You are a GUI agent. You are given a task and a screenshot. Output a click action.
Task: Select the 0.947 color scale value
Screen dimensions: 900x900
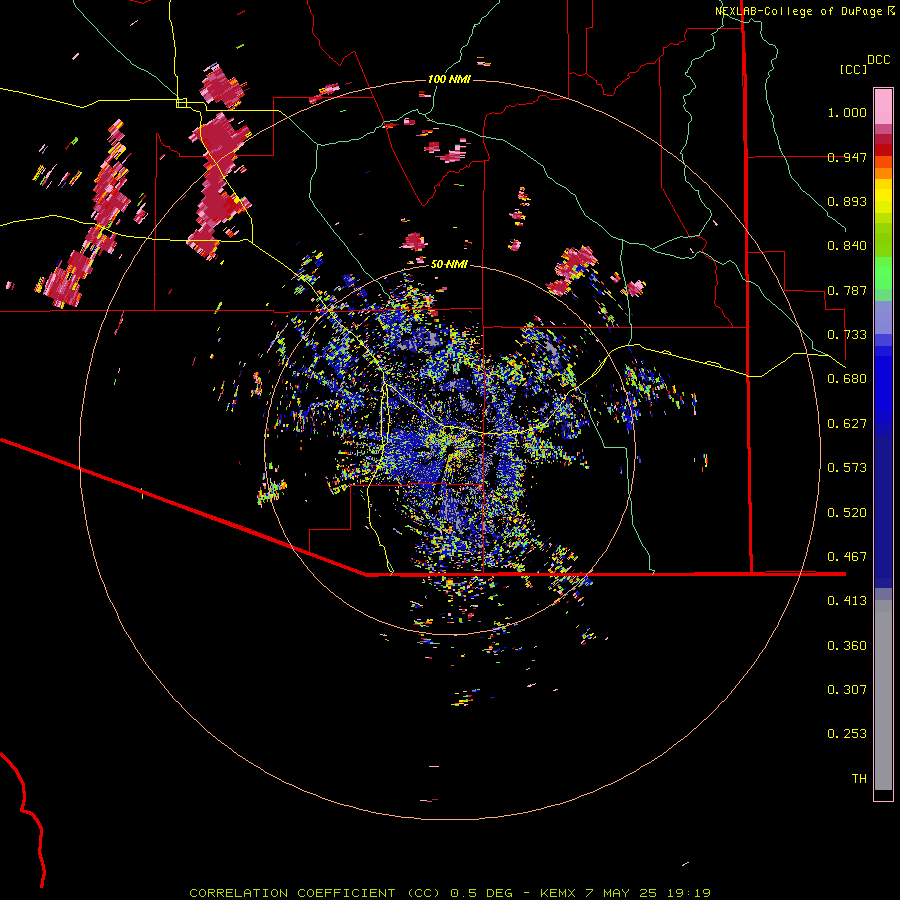click(x=847, y=157)
